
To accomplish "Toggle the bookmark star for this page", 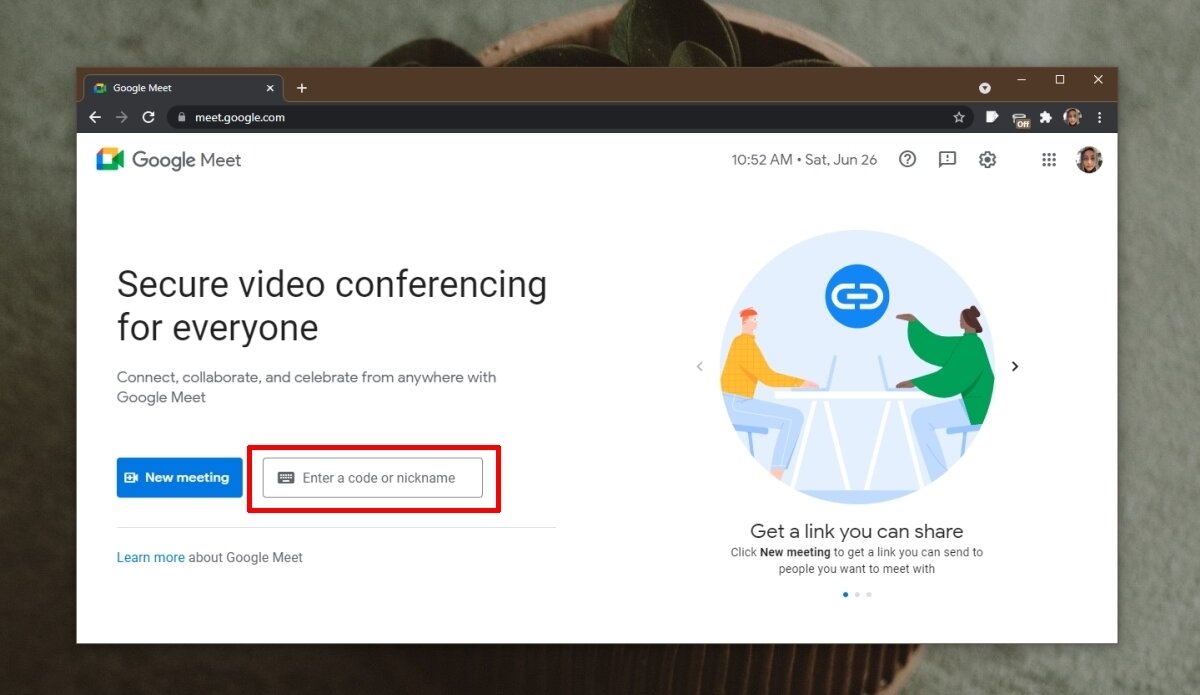I will coord(959,117).
